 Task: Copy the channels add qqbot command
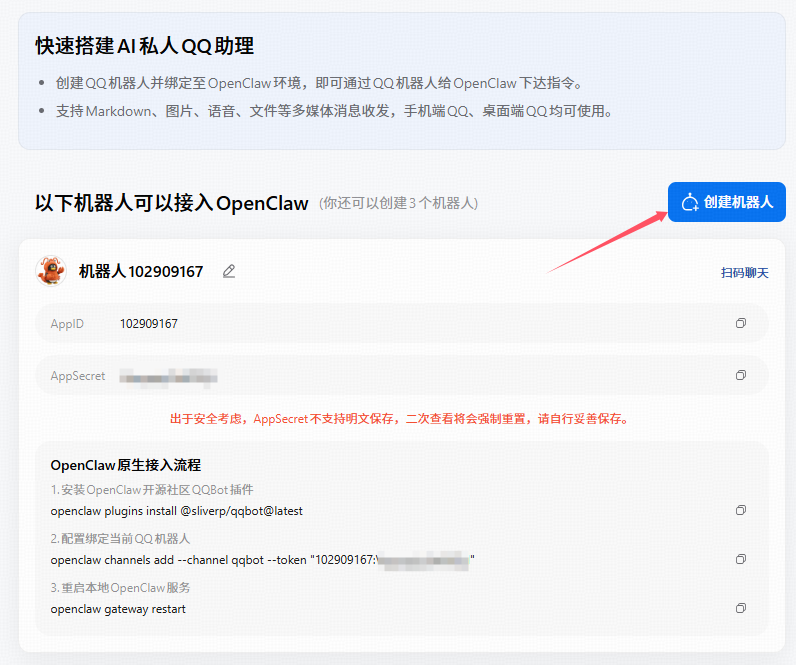point(740,559)
